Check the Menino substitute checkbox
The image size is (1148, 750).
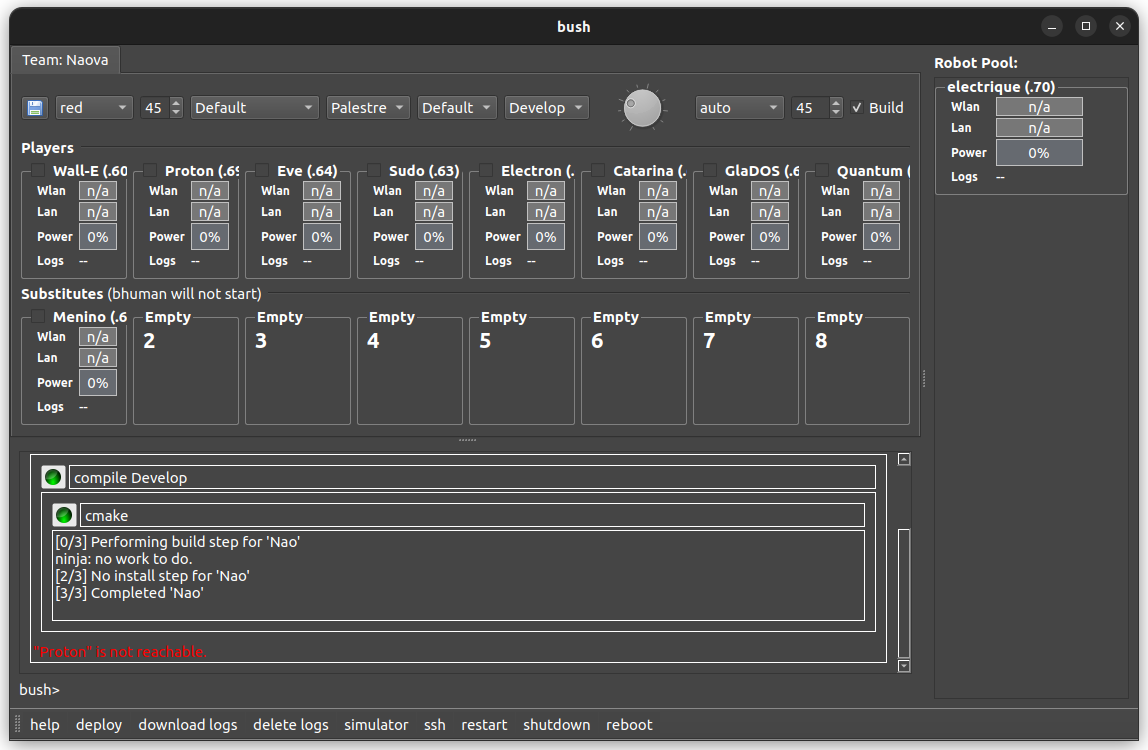38,317
